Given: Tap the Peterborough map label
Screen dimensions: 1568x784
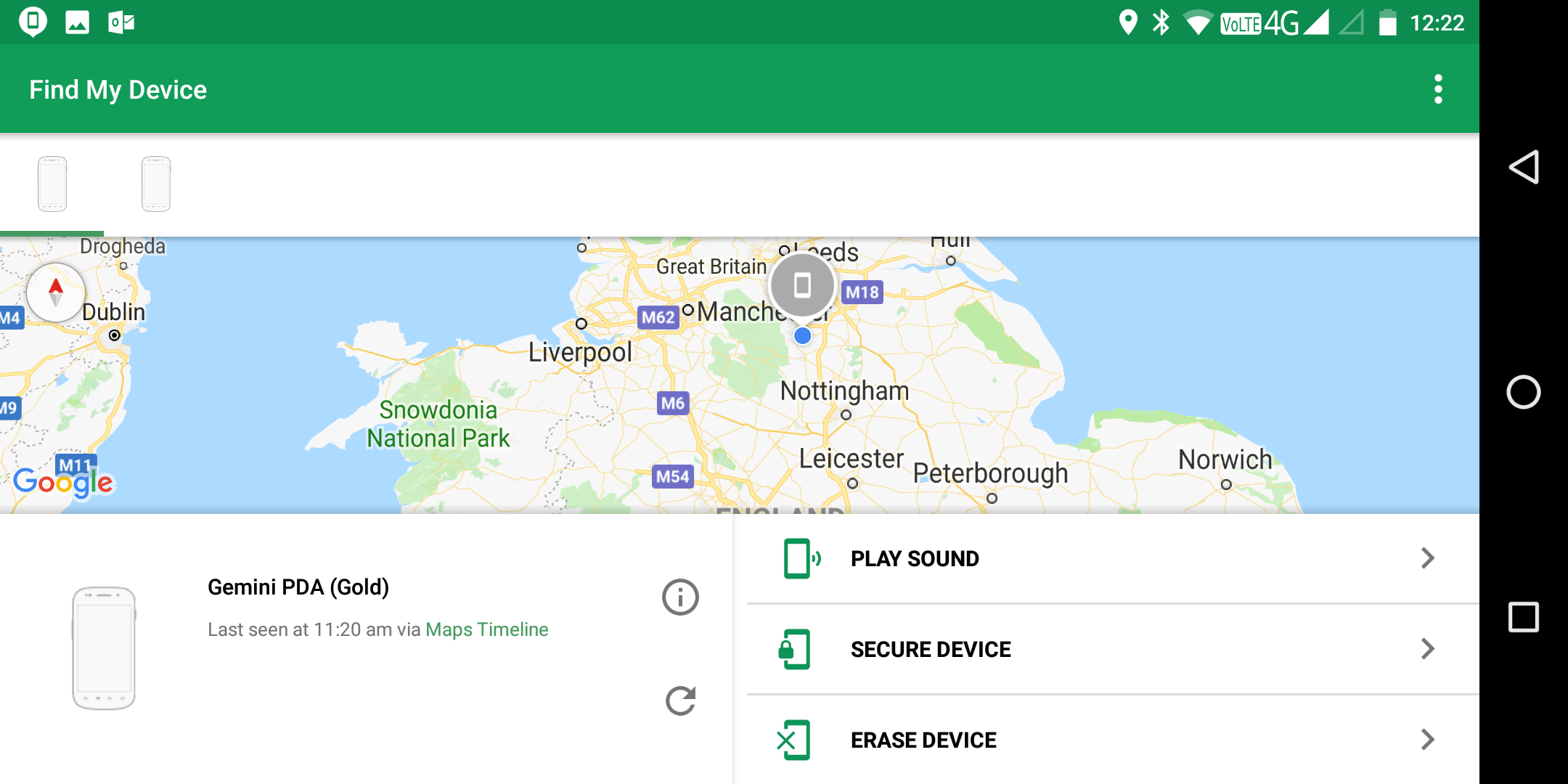Looking at the screenshot, I should (x=991, y=473).
